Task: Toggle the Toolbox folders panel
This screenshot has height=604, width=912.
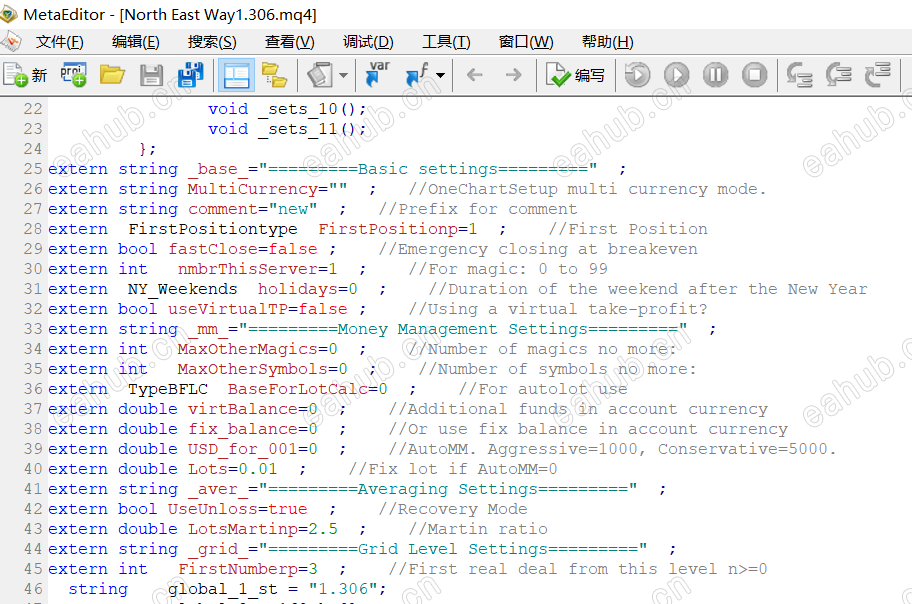Action: pos(275,75)
